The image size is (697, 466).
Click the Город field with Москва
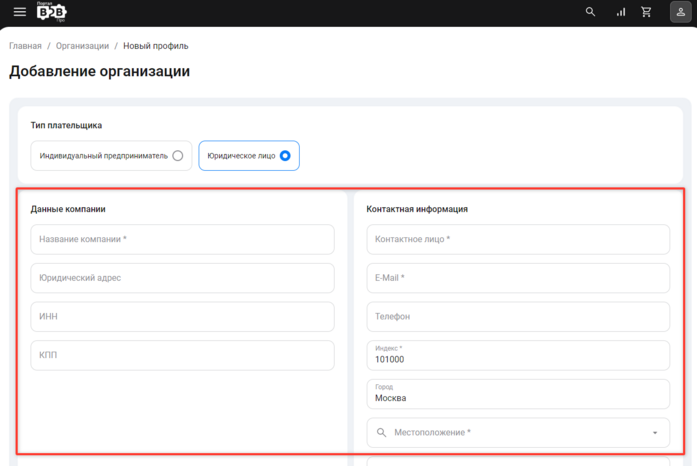click(518, 394)
